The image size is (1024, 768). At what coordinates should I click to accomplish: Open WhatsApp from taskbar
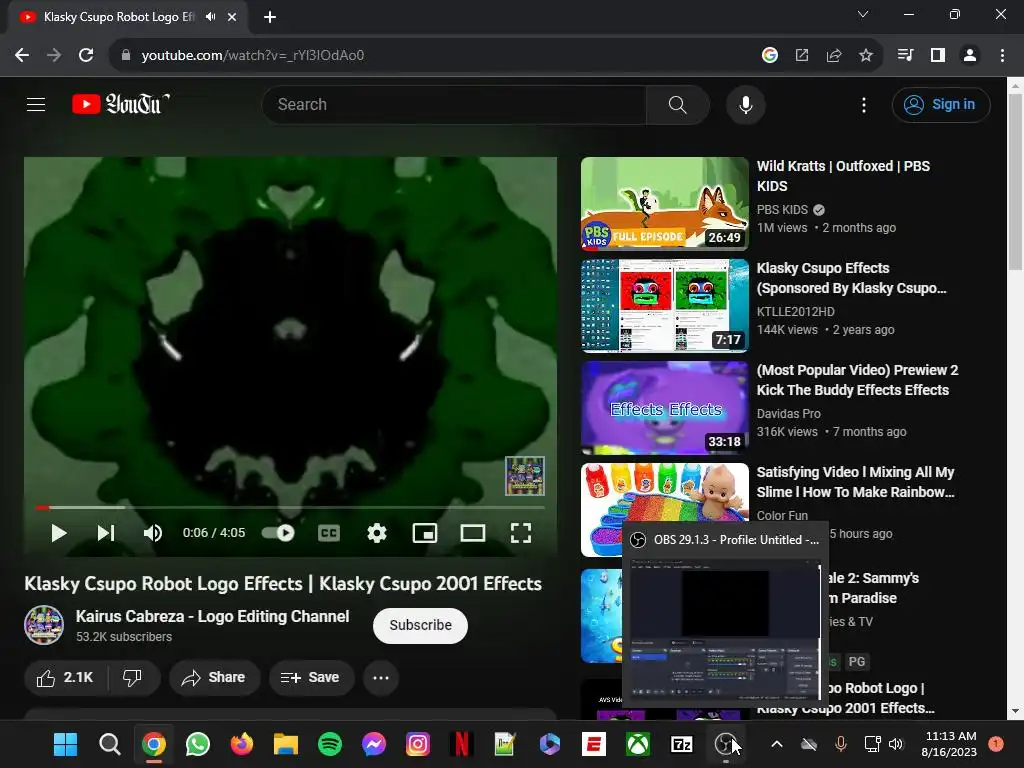(197, 744)
